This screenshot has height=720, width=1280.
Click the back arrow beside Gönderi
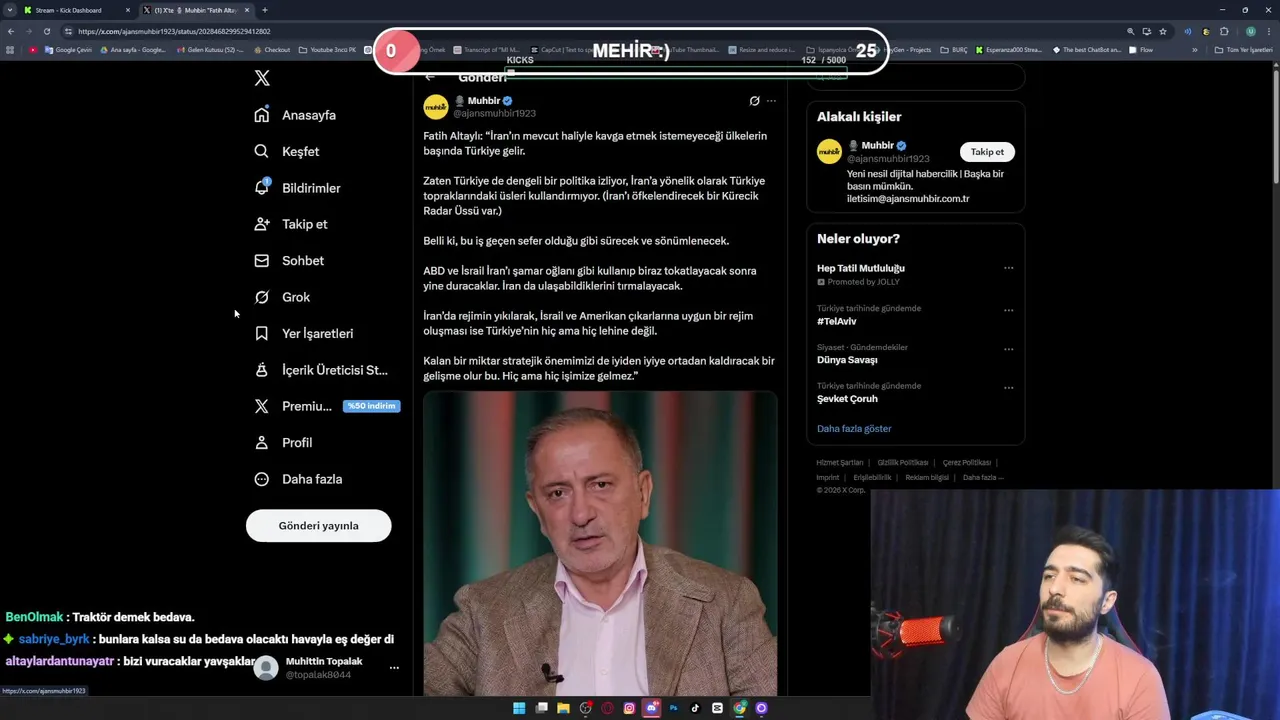point(430,77)
